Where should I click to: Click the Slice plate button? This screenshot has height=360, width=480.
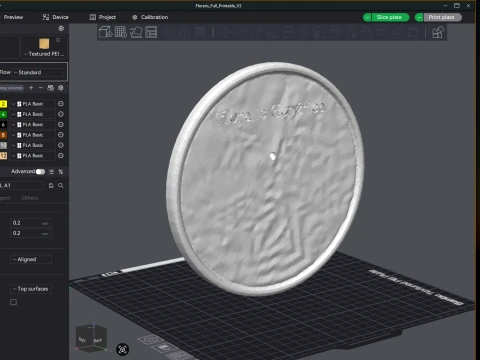point(389,17)
